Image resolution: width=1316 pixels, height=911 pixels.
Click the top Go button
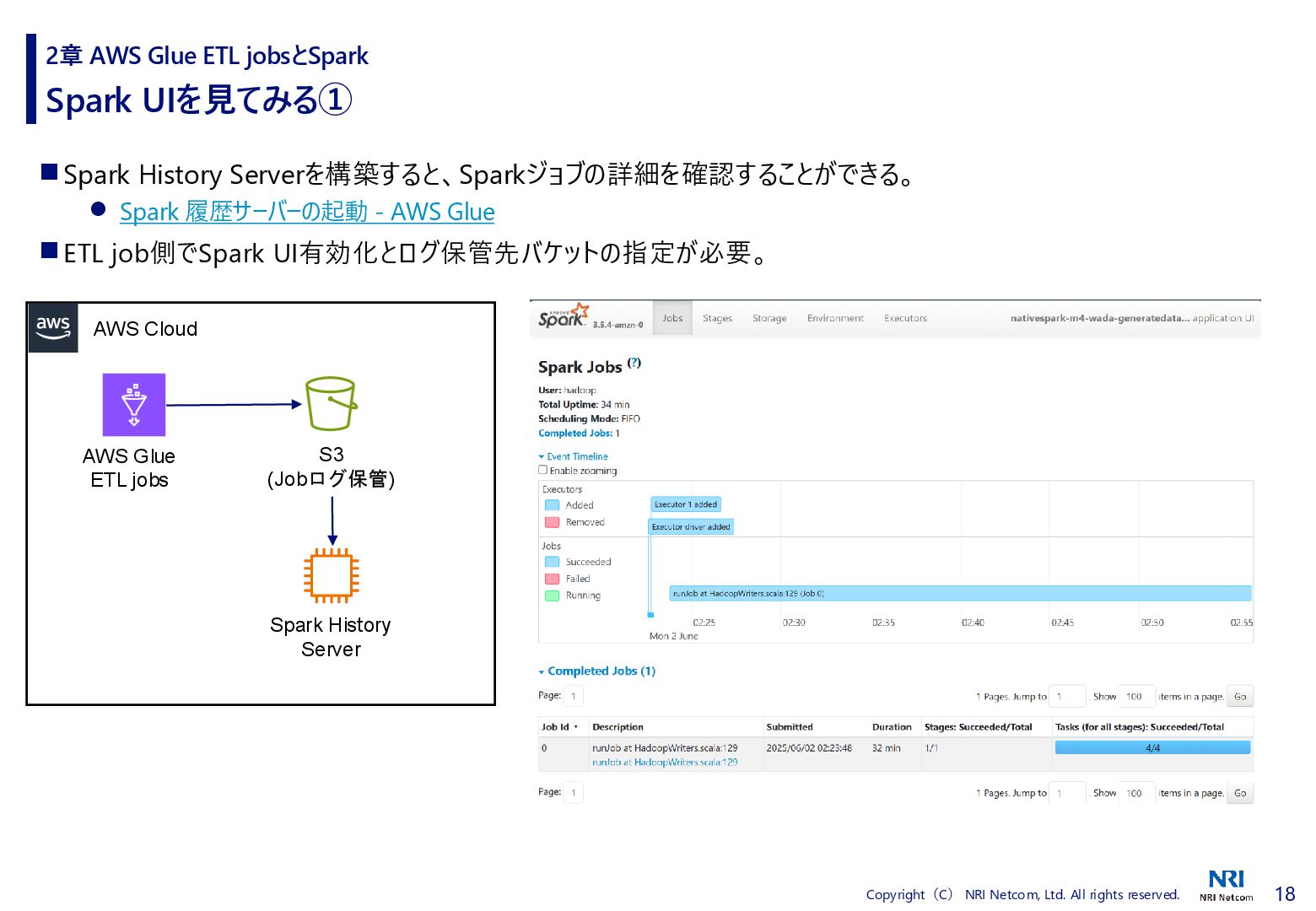pos(1240,697)
